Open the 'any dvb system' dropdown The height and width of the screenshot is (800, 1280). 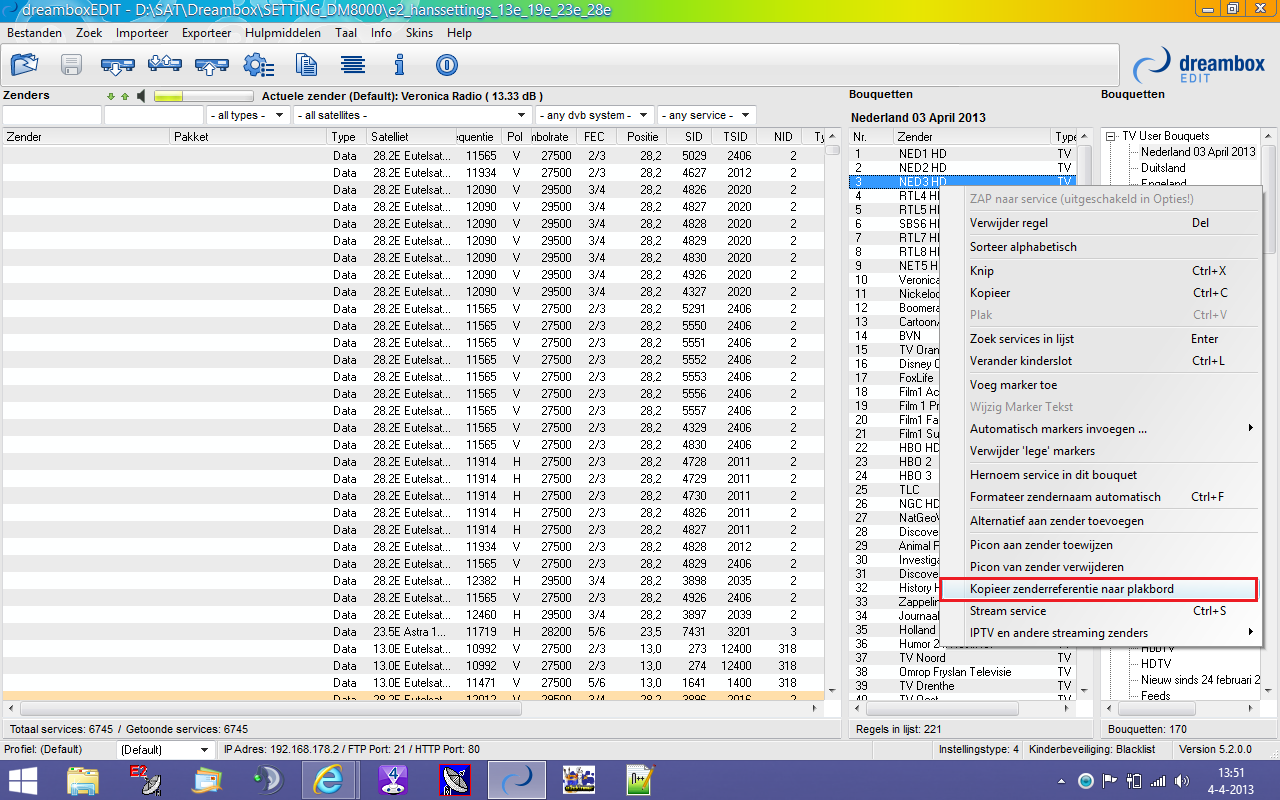(x=595, y=116)
